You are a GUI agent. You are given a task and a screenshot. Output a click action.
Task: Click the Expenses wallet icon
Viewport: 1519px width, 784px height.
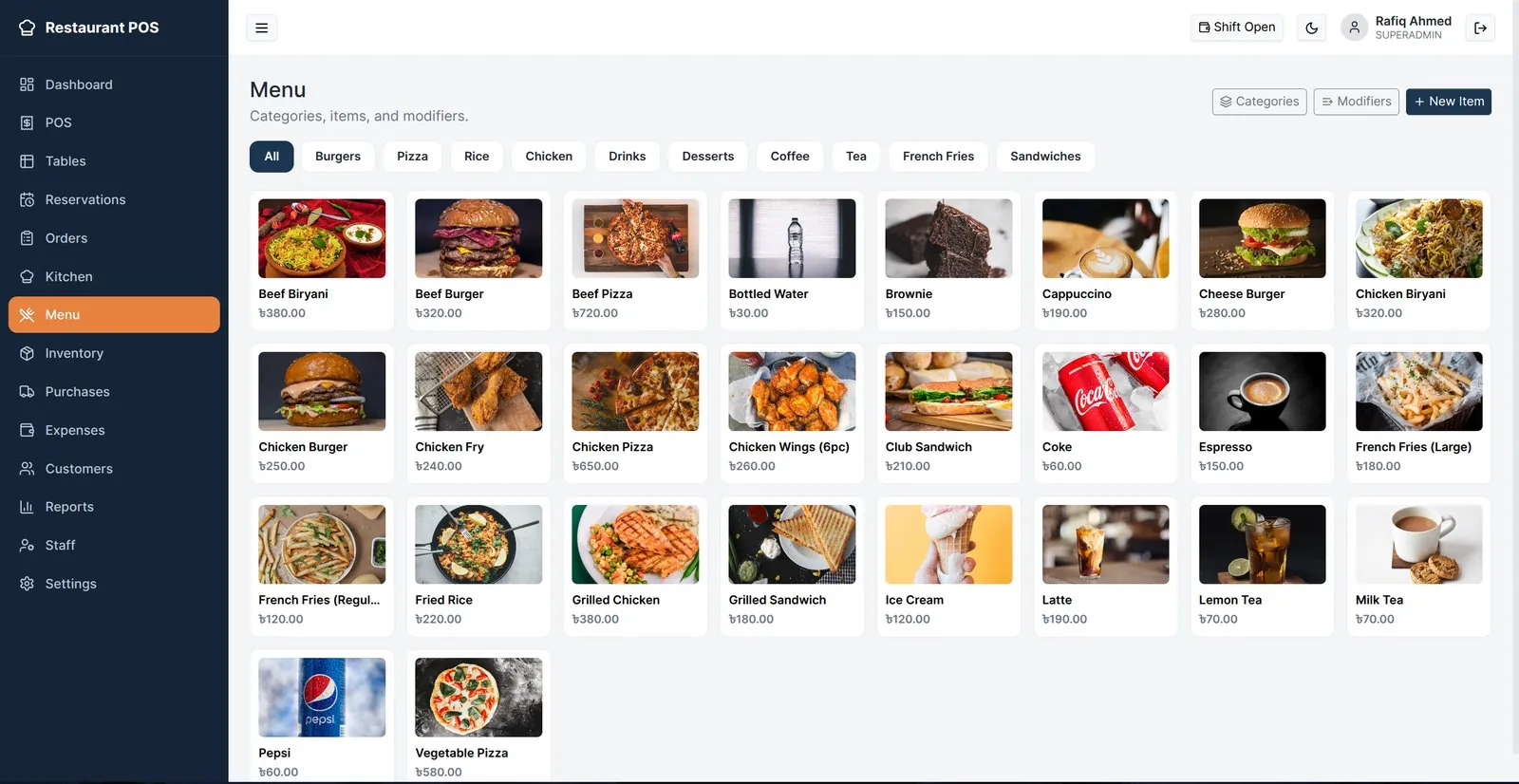coord(27,430)
